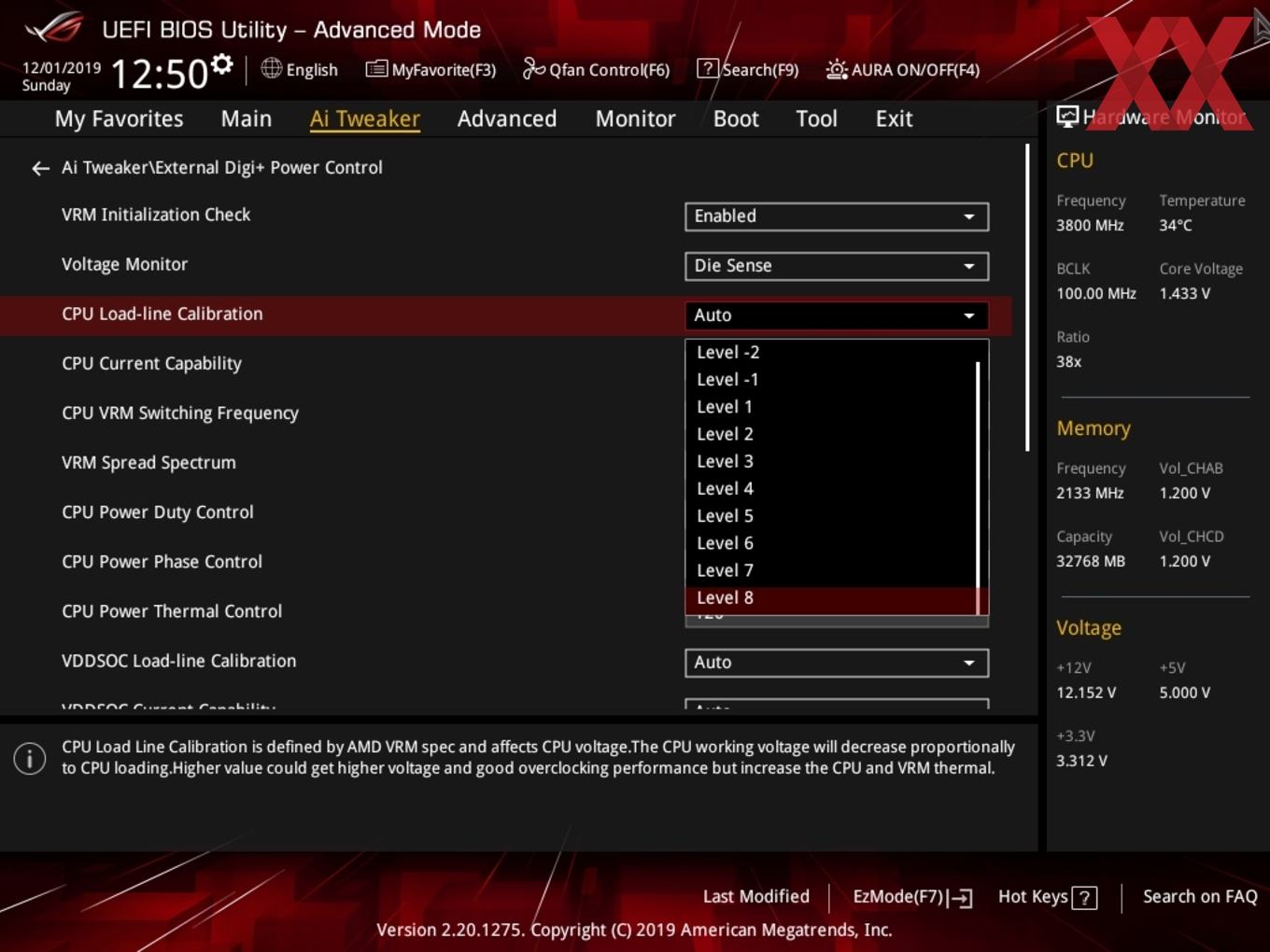Click the Hardware Monitor screen icon
This screenshot has height=952, width=1270.
[x=1067, y=117]
